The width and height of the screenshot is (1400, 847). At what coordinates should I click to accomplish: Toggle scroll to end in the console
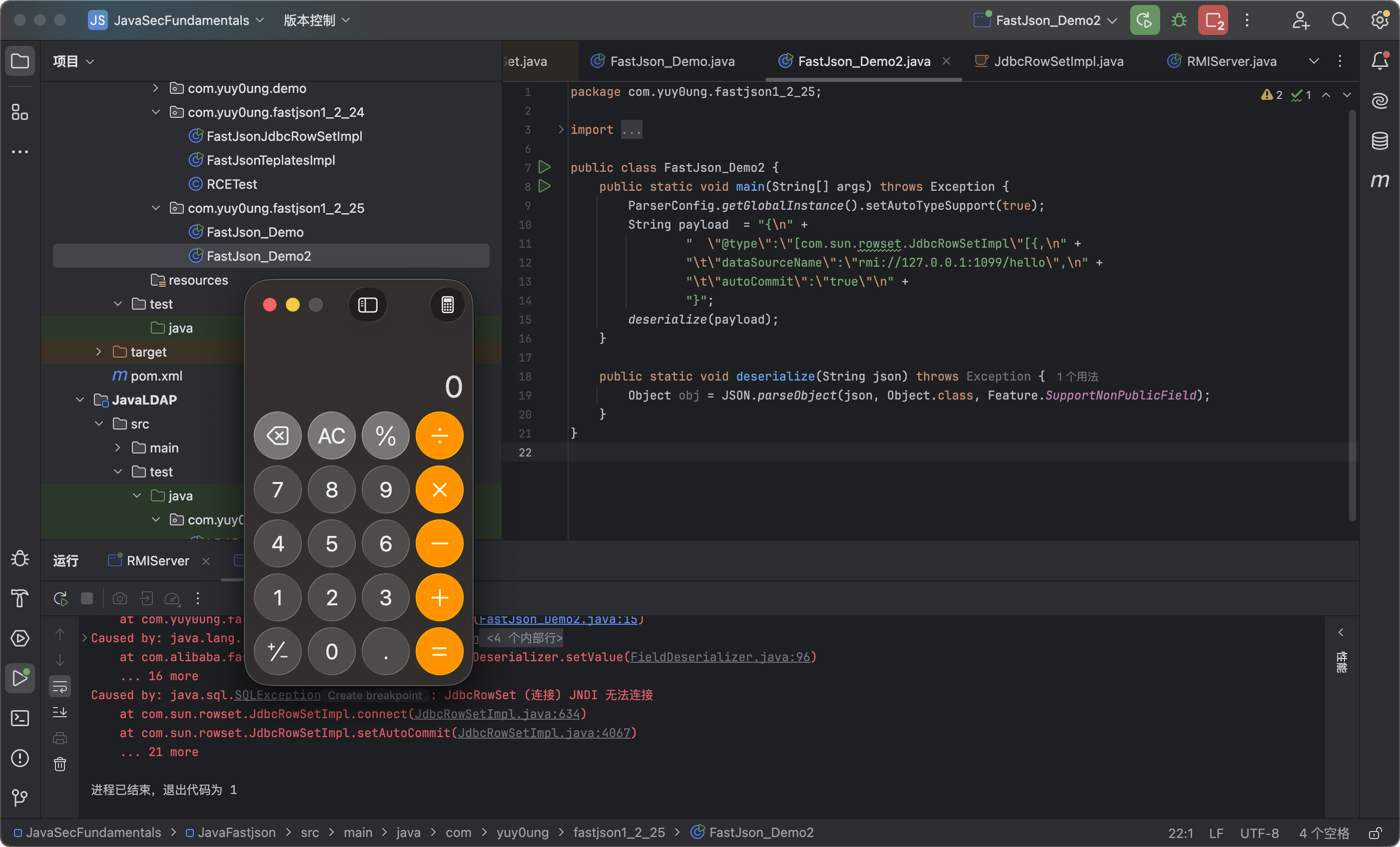(59, 712)
